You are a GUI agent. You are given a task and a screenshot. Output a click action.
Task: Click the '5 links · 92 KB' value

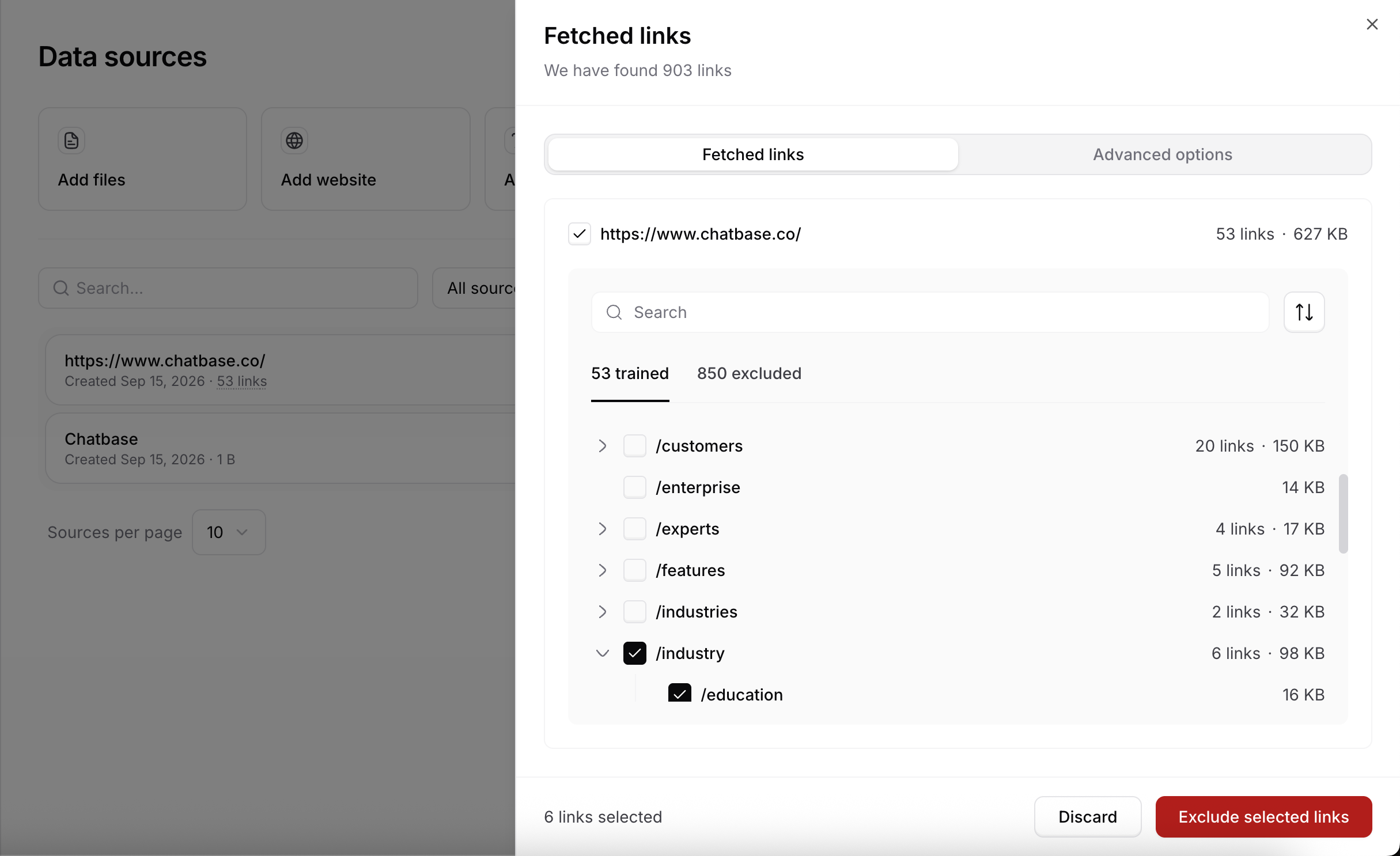point(1268,570)
